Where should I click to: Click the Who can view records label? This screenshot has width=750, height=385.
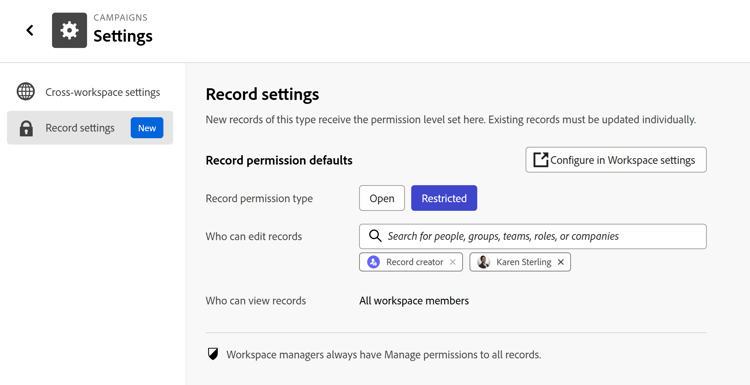pos(256,301)
